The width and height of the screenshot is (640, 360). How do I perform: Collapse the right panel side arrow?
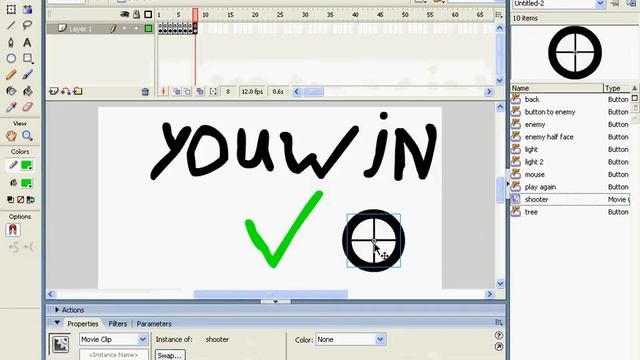click(508, 184)
